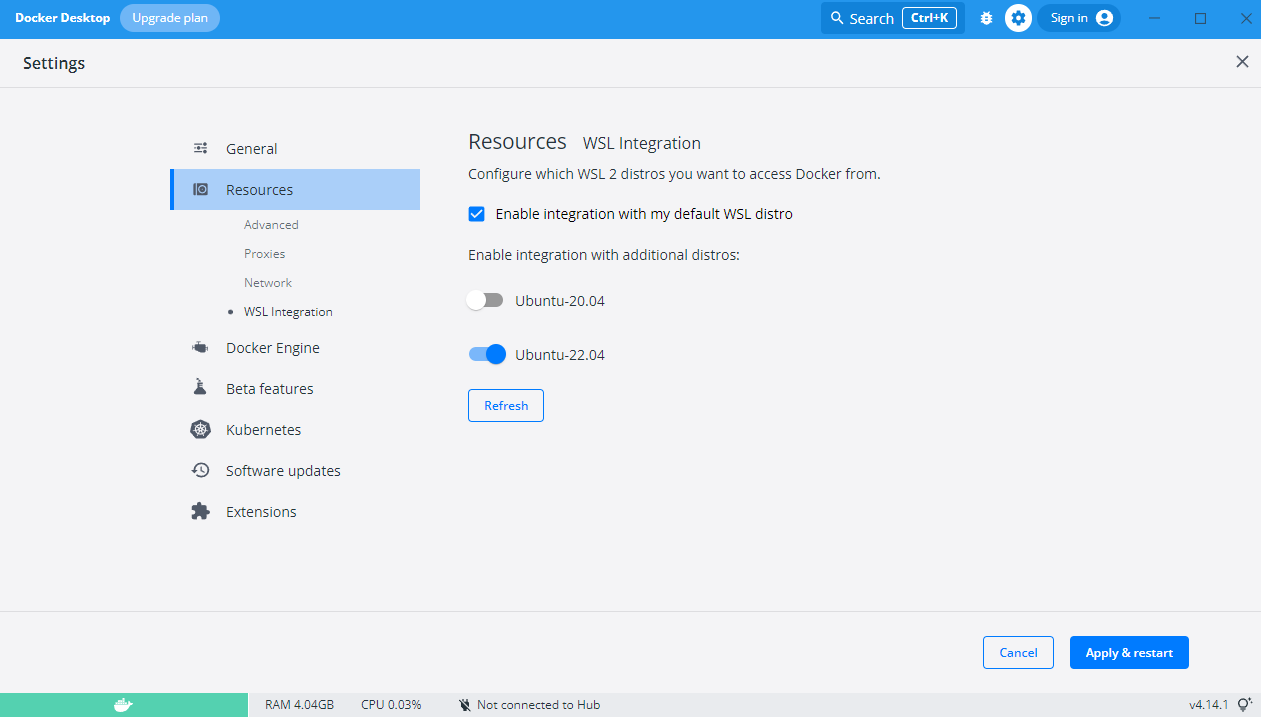
Task: Open Extensions settings
Action: pyautogui.click(x=295, y=511)
